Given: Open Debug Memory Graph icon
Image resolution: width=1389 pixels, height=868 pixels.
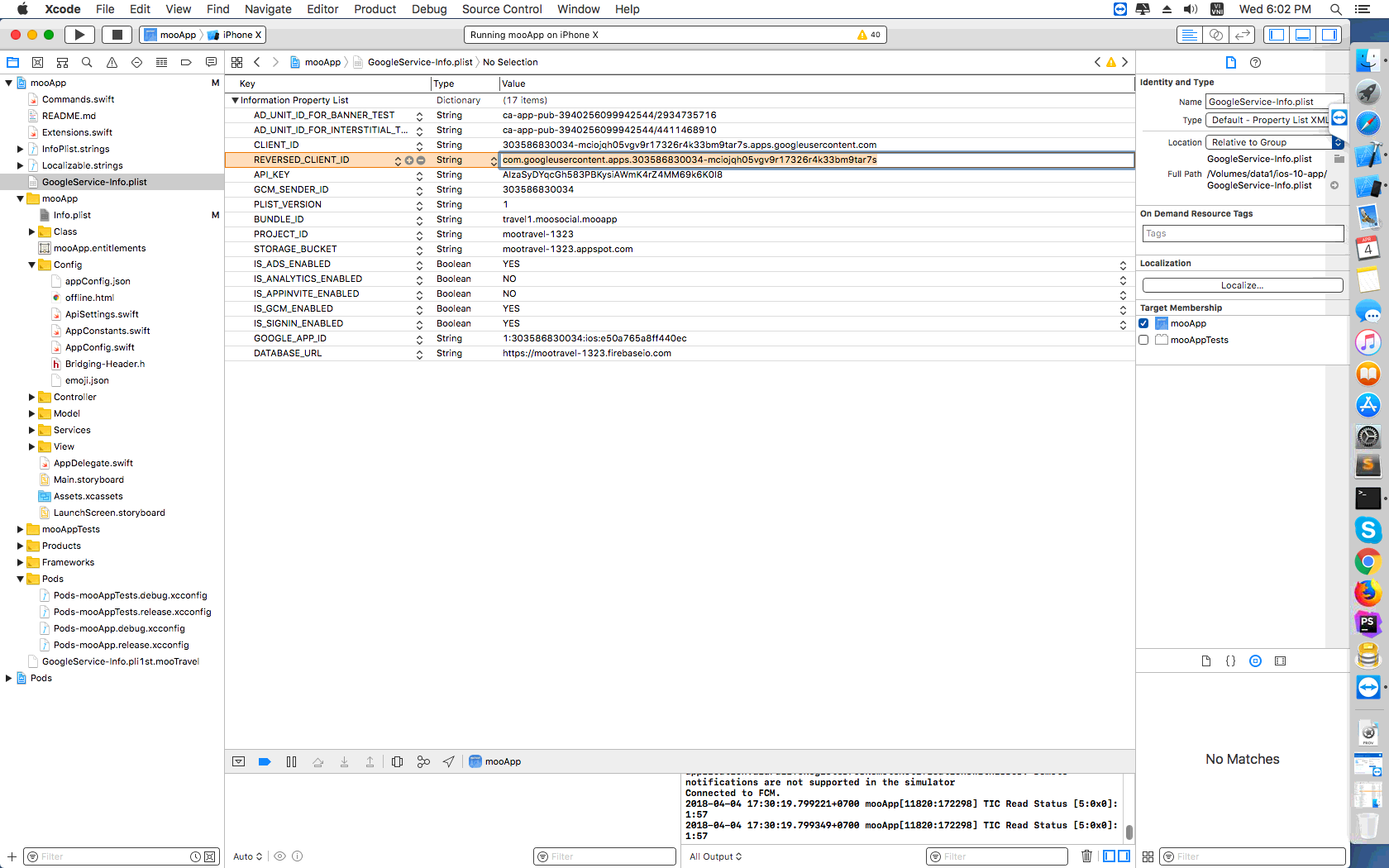Looking at the screenshot, I should pos(423,762).
